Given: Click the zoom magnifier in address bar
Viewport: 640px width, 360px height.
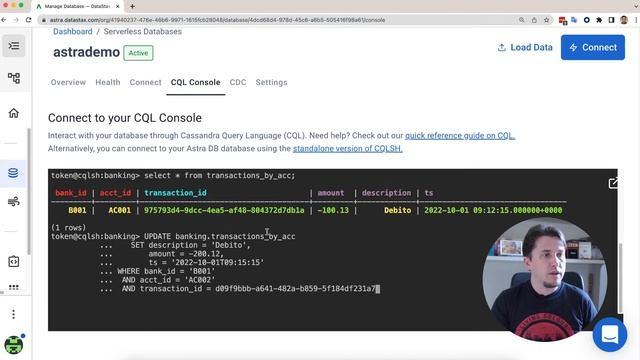Looking at the screenshot, I should pyautogui.click(x=522, y=20).
